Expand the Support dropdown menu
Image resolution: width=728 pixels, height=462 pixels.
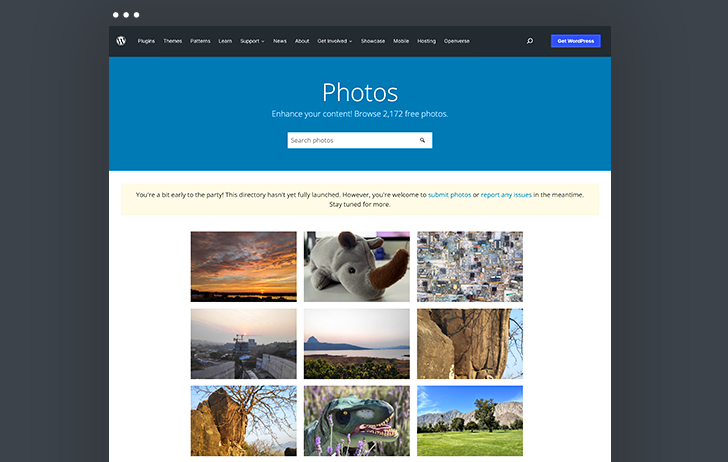coord(252,41)
